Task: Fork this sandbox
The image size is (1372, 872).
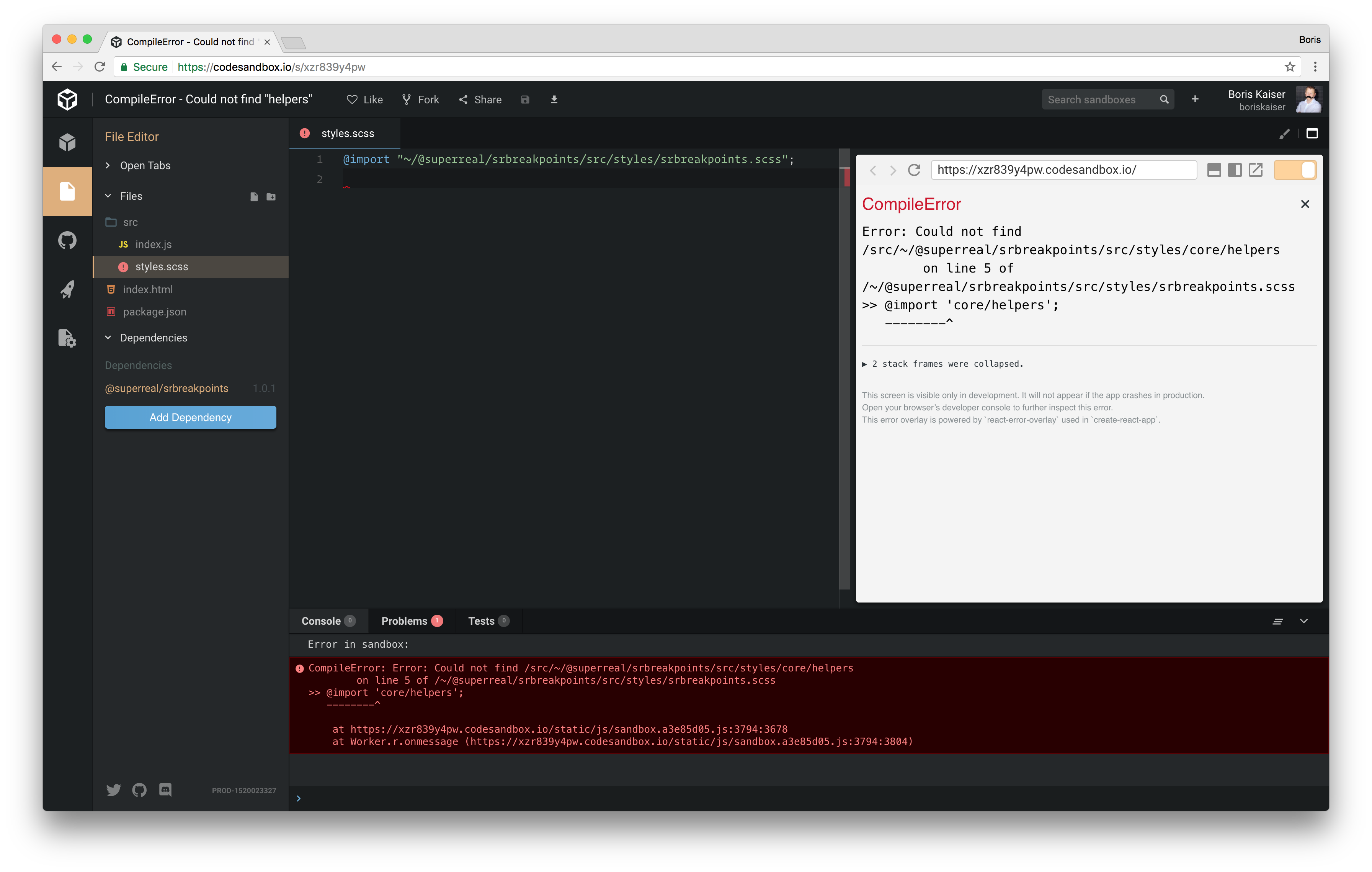Action: pyautogui.click(x=421, y=100)
